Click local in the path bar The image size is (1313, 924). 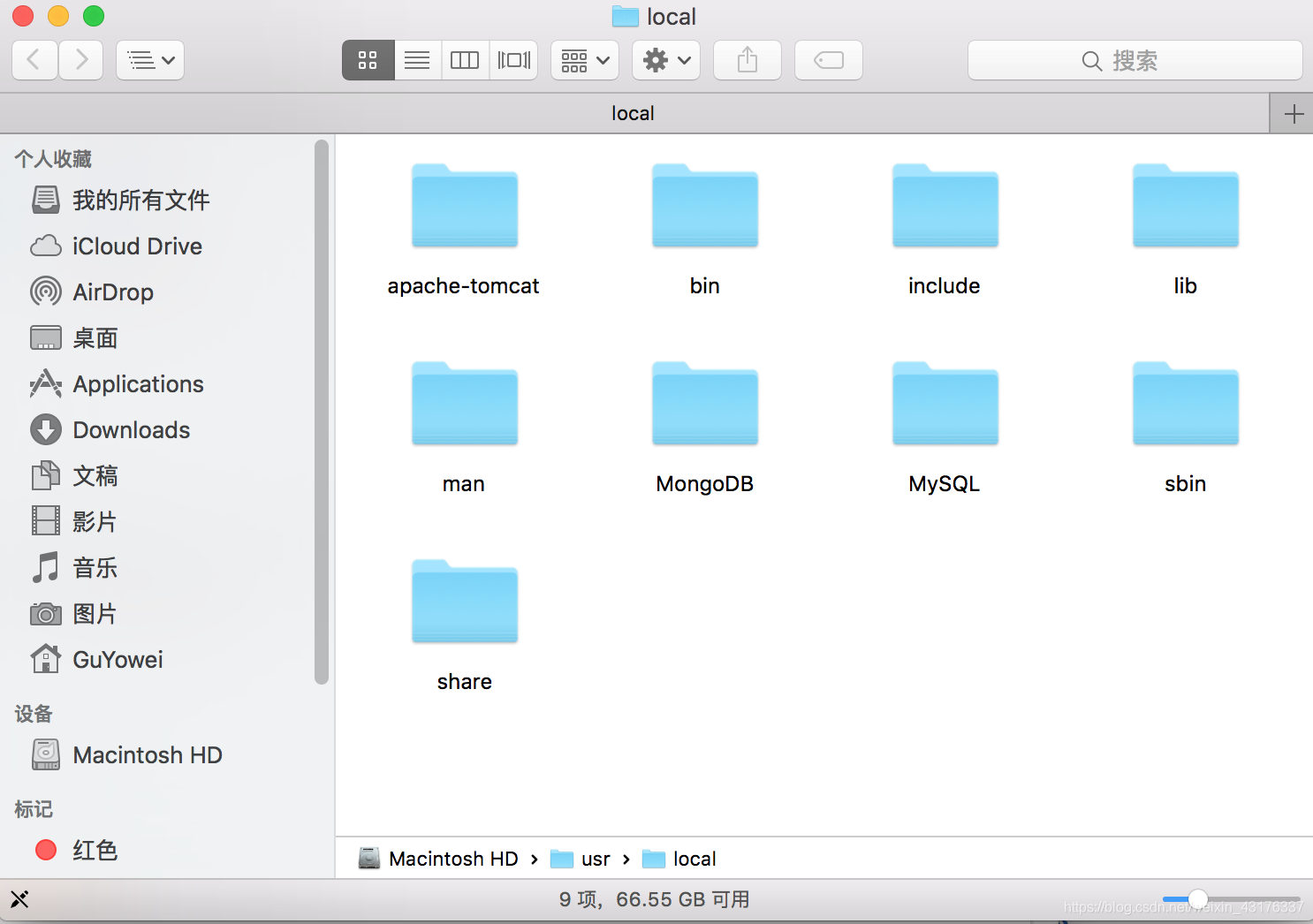pos(679,859)
